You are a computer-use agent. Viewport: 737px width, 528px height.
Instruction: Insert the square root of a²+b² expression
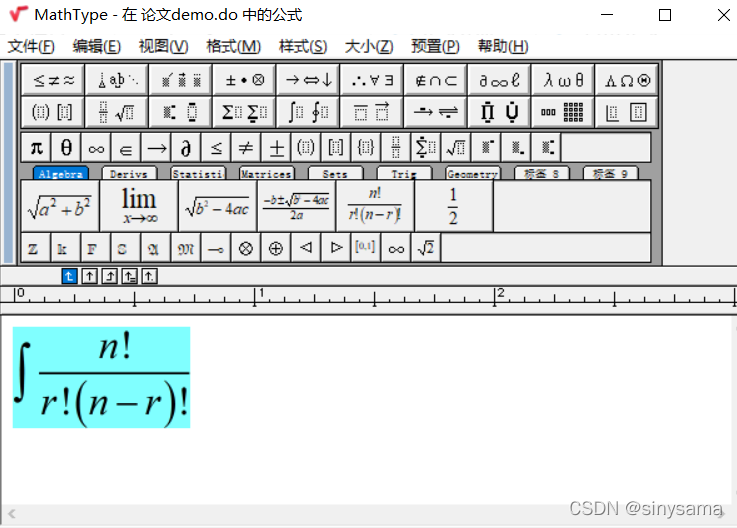[x=60, y=206]
